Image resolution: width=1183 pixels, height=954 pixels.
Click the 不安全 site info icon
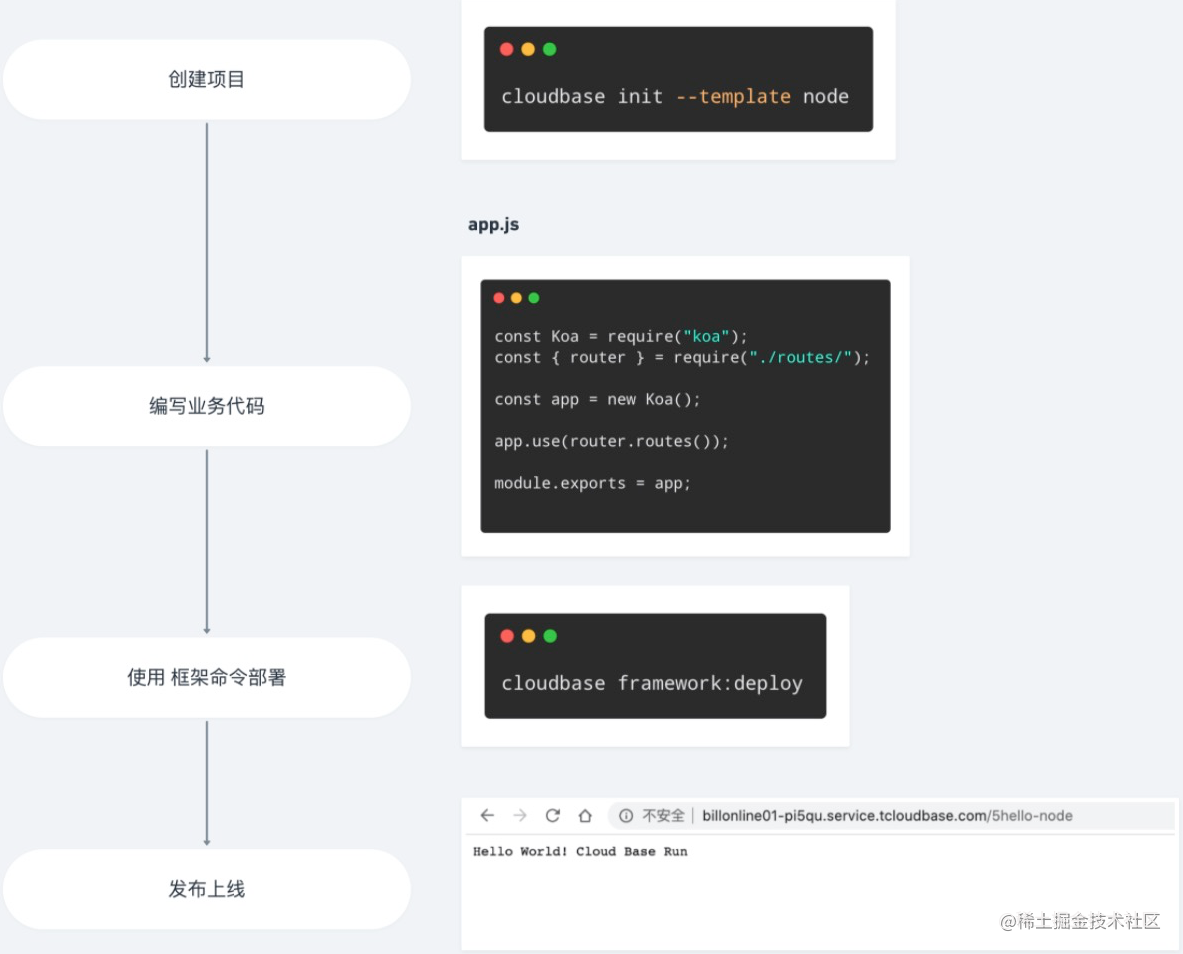(x=626, y=815)
